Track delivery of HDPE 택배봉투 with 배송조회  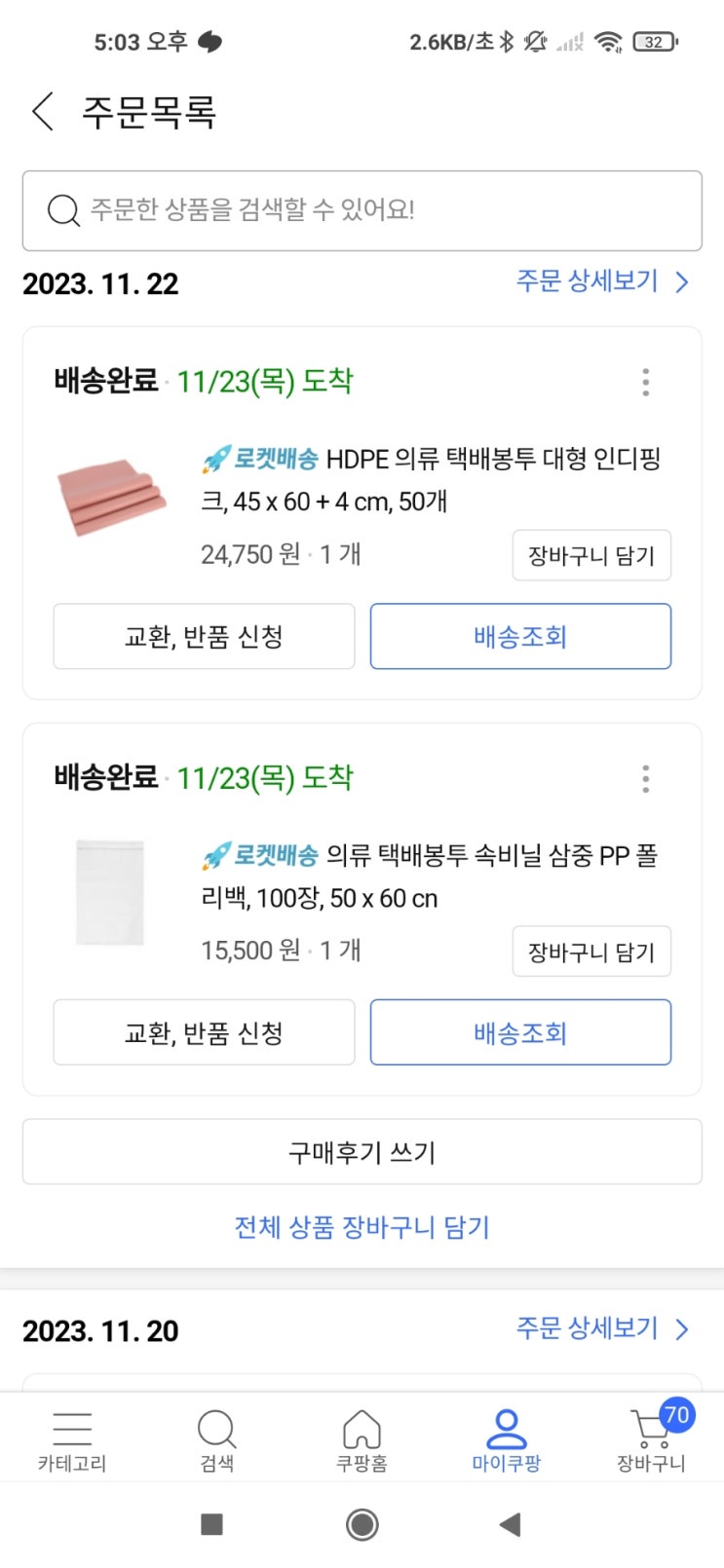520,637
